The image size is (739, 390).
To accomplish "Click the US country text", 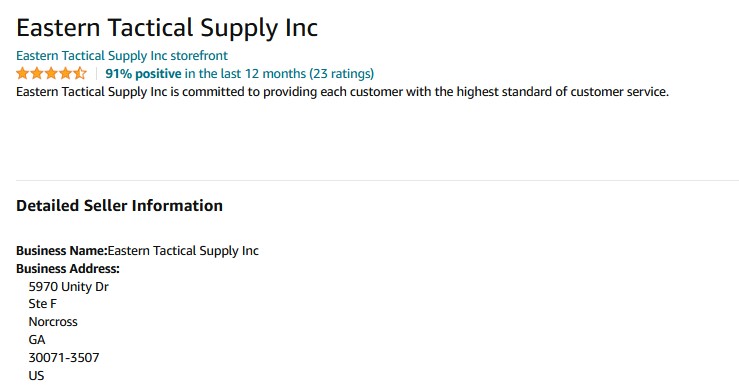I will click(x=36, y=375).
